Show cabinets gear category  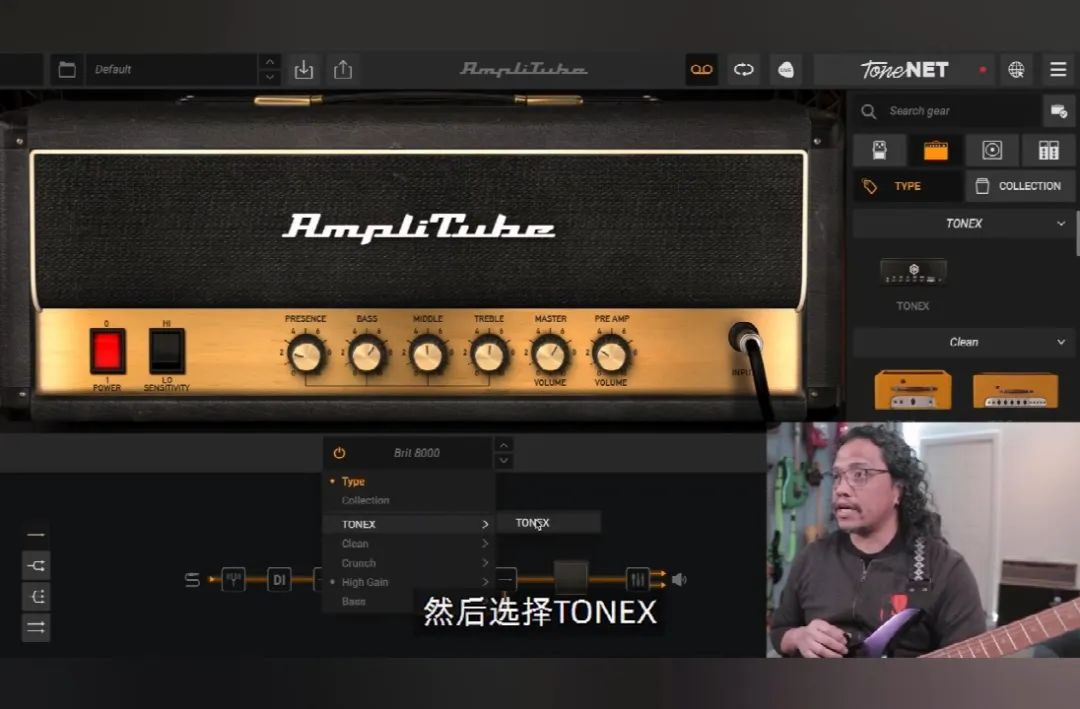(x=992, y=150)
